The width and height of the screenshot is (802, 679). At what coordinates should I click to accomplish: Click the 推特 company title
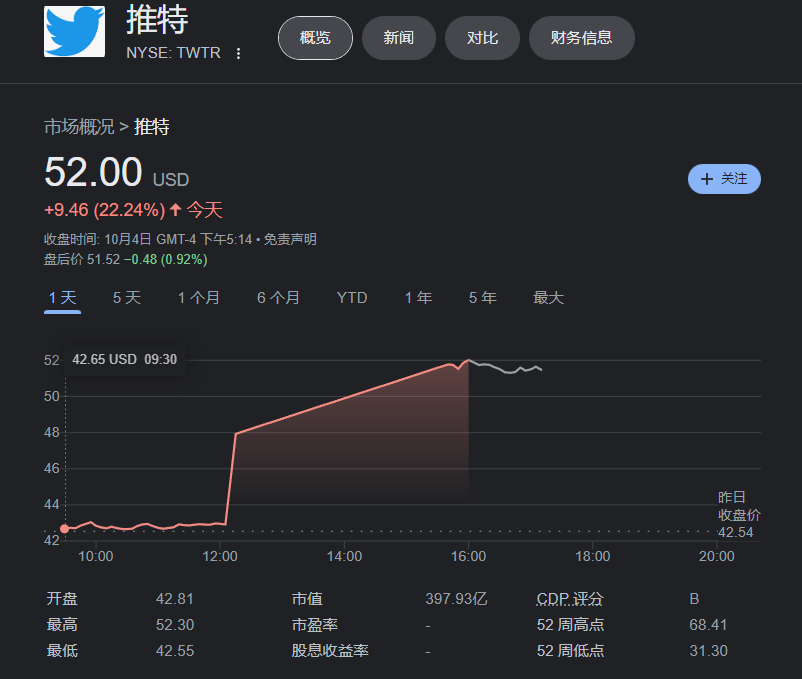[158, 19]
